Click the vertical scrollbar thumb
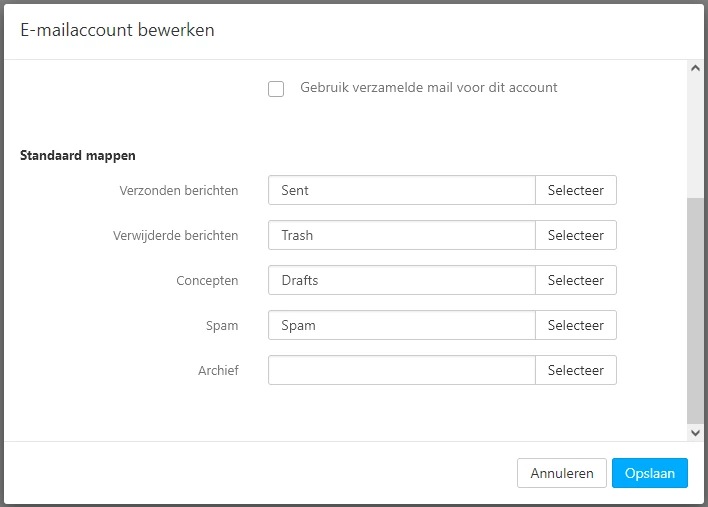This screenshot has height=507, width=708. click(x=696, y=310)
